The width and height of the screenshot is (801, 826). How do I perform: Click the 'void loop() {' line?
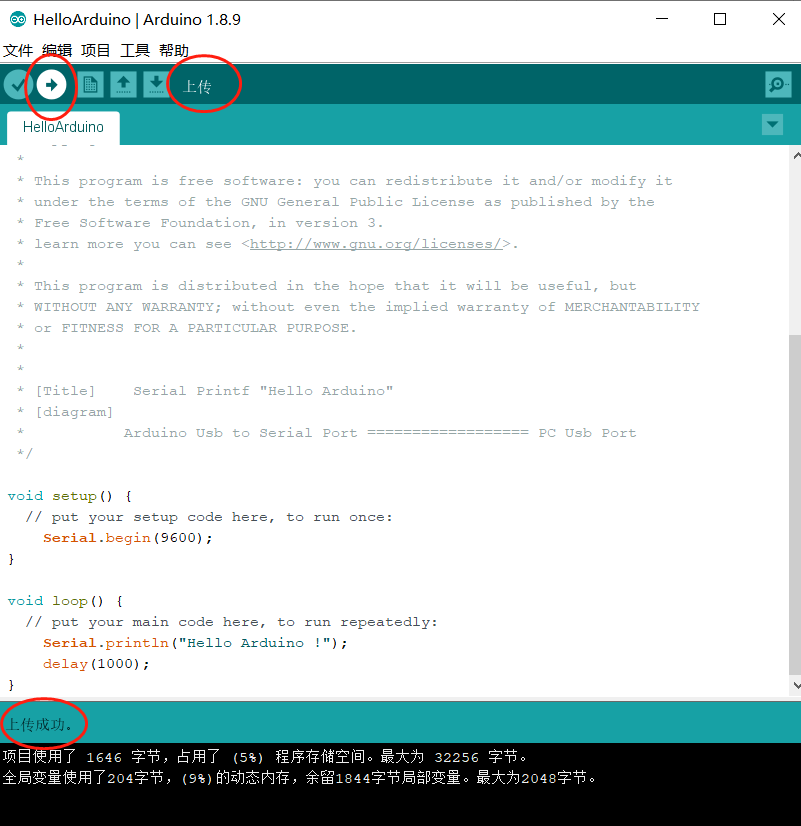(x=65, y=601)
